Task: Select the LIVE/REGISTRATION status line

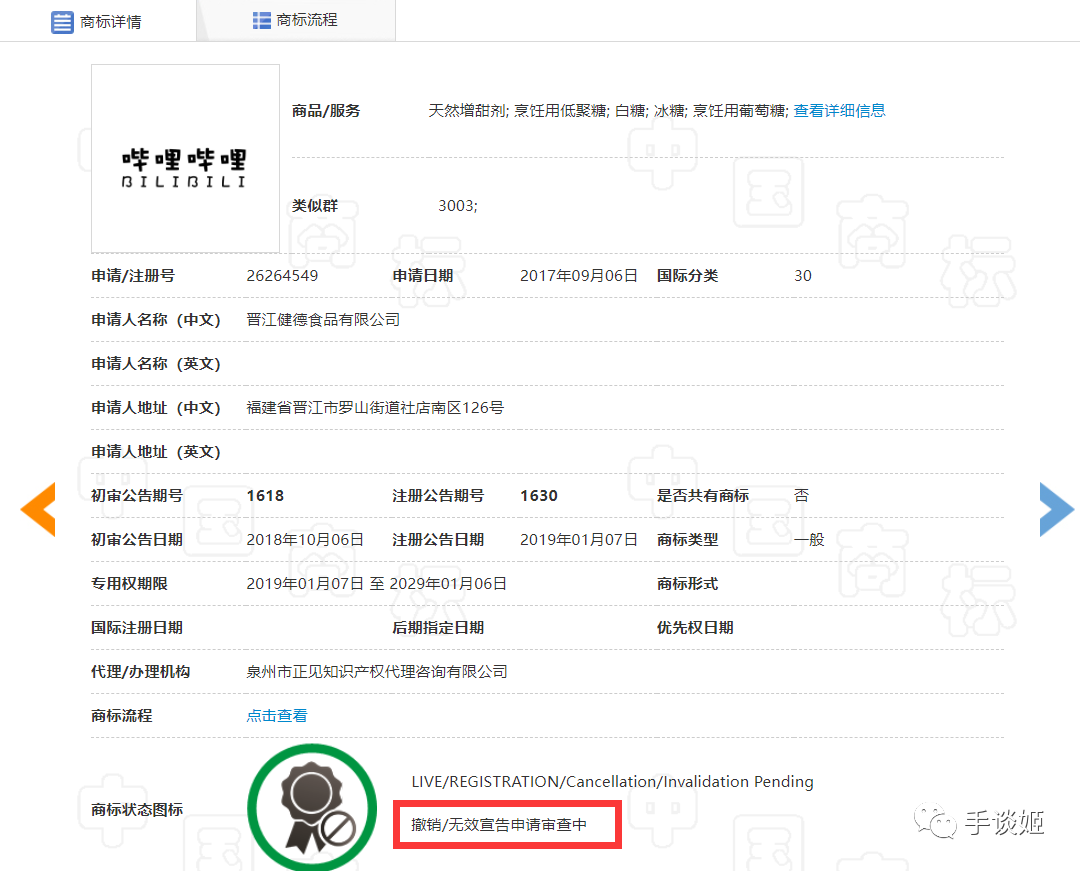Action: [x=612, y=782]
